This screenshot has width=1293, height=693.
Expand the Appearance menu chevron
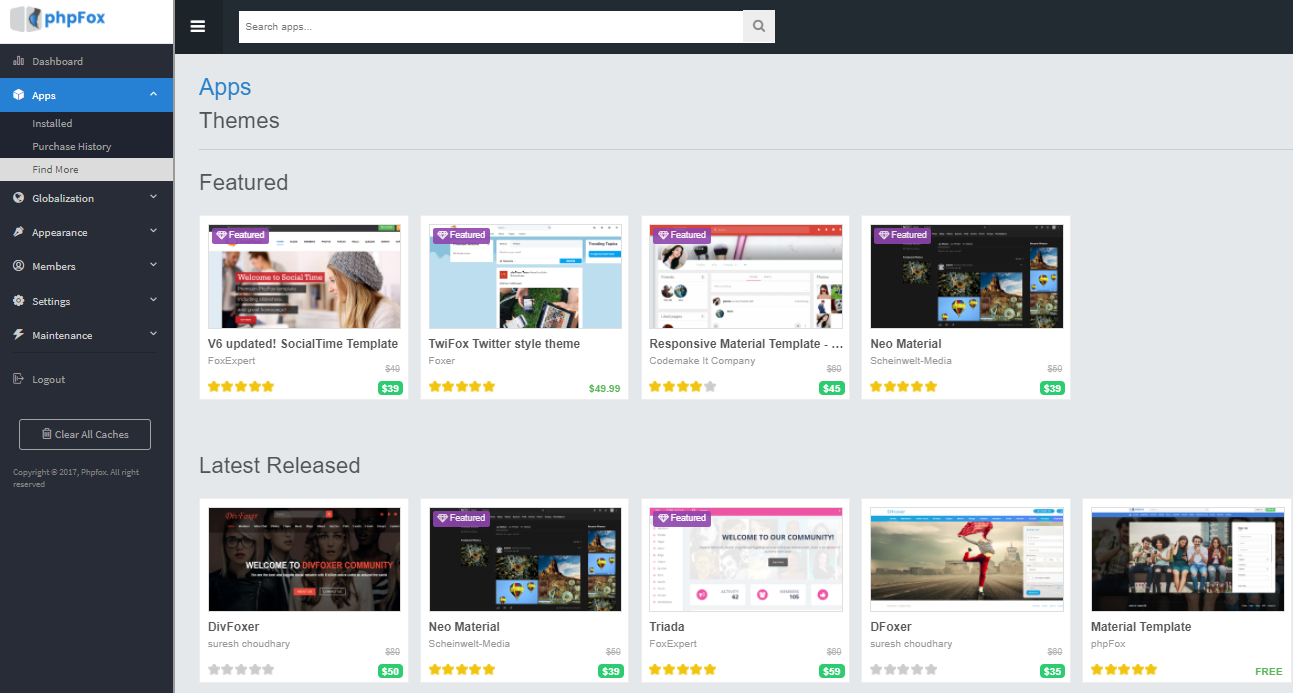pyautogui.click(x=153, y=231)
